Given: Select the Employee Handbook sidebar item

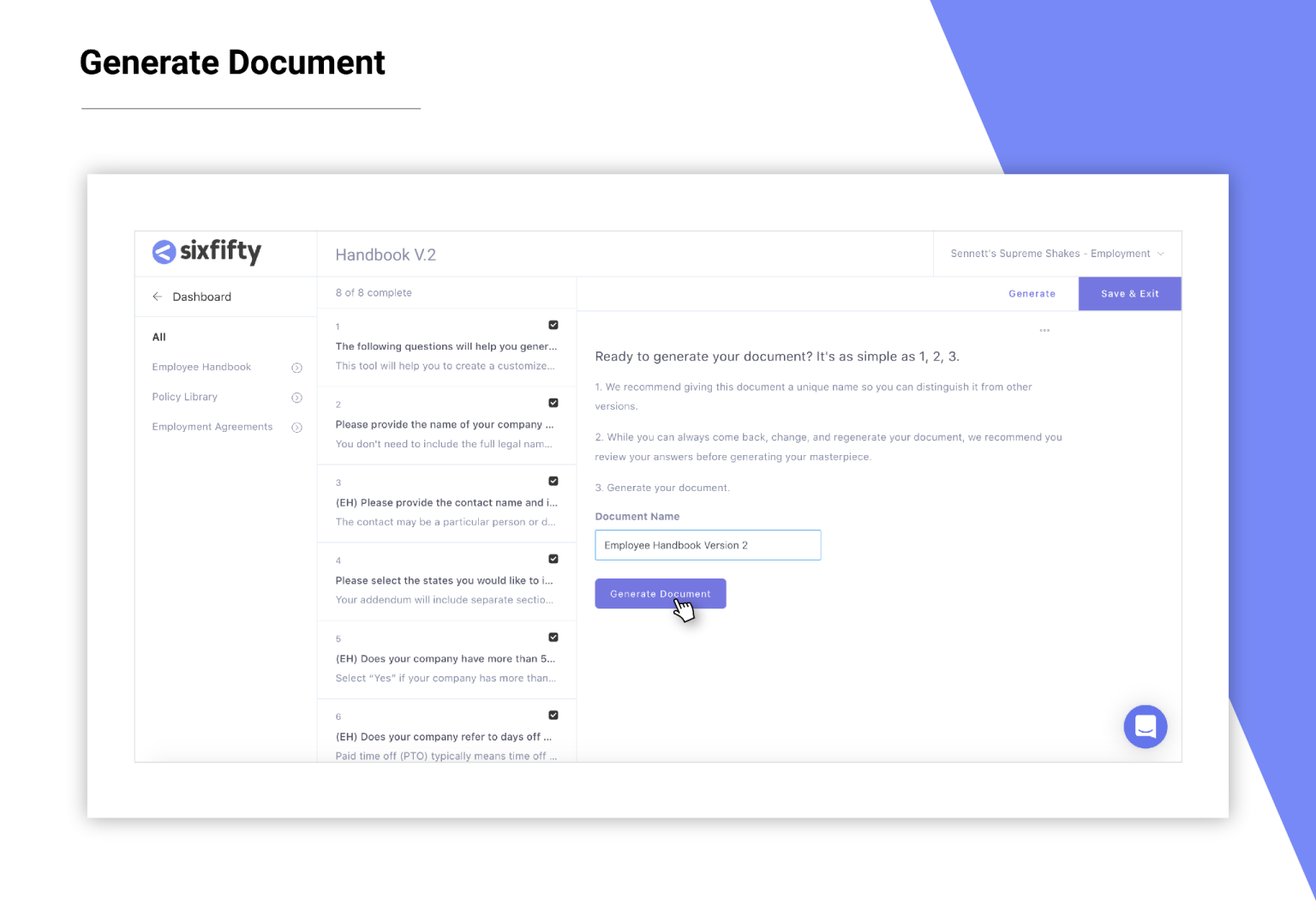Looking at the screenshot, I should click(x=201, y=367).
